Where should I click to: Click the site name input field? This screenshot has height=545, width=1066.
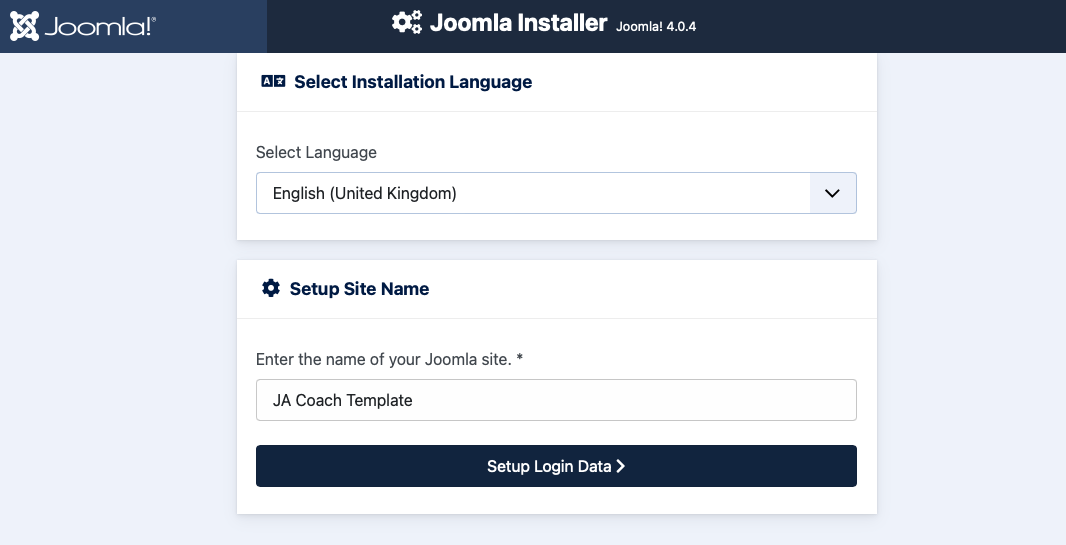pos(556,400)
